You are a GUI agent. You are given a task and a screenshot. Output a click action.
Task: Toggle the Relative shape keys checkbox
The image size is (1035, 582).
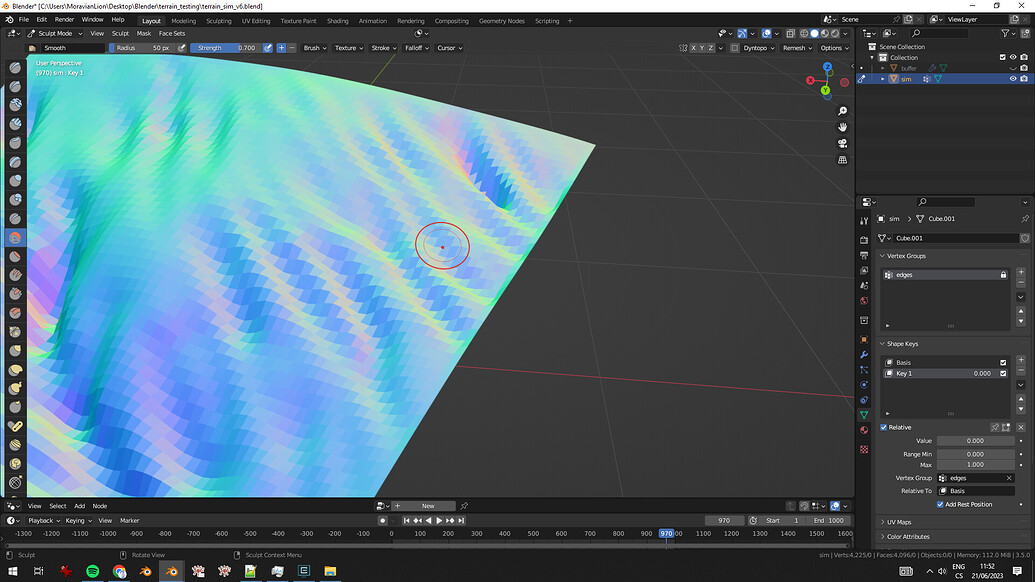click(884, 428)
